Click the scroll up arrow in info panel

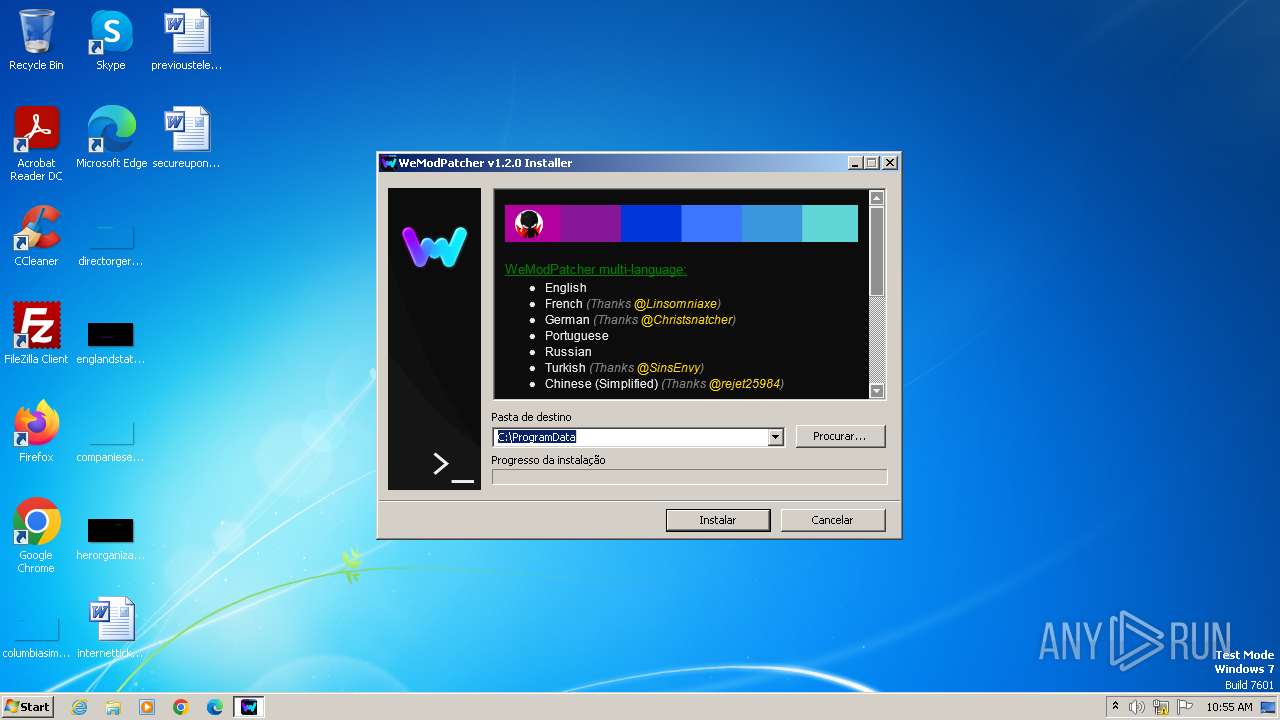coord(877,197)
